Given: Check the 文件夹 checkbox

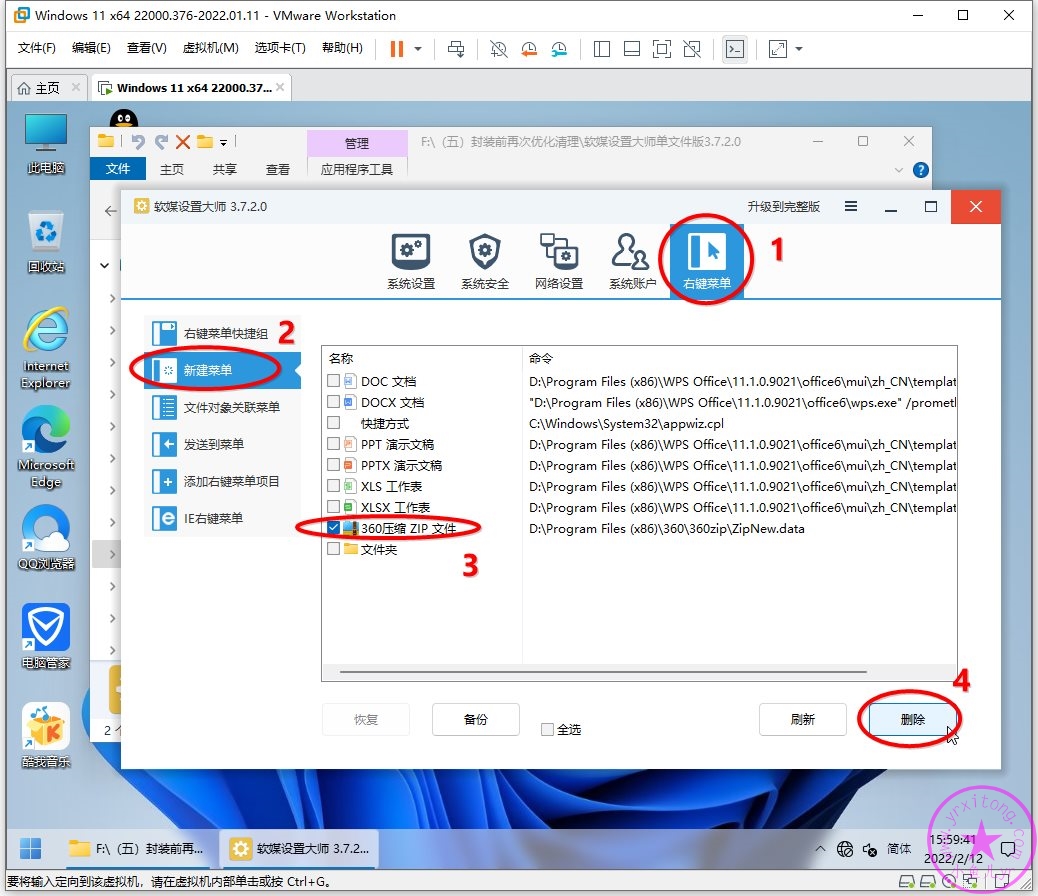Looking at the screenshot, I should pos(334,549).
